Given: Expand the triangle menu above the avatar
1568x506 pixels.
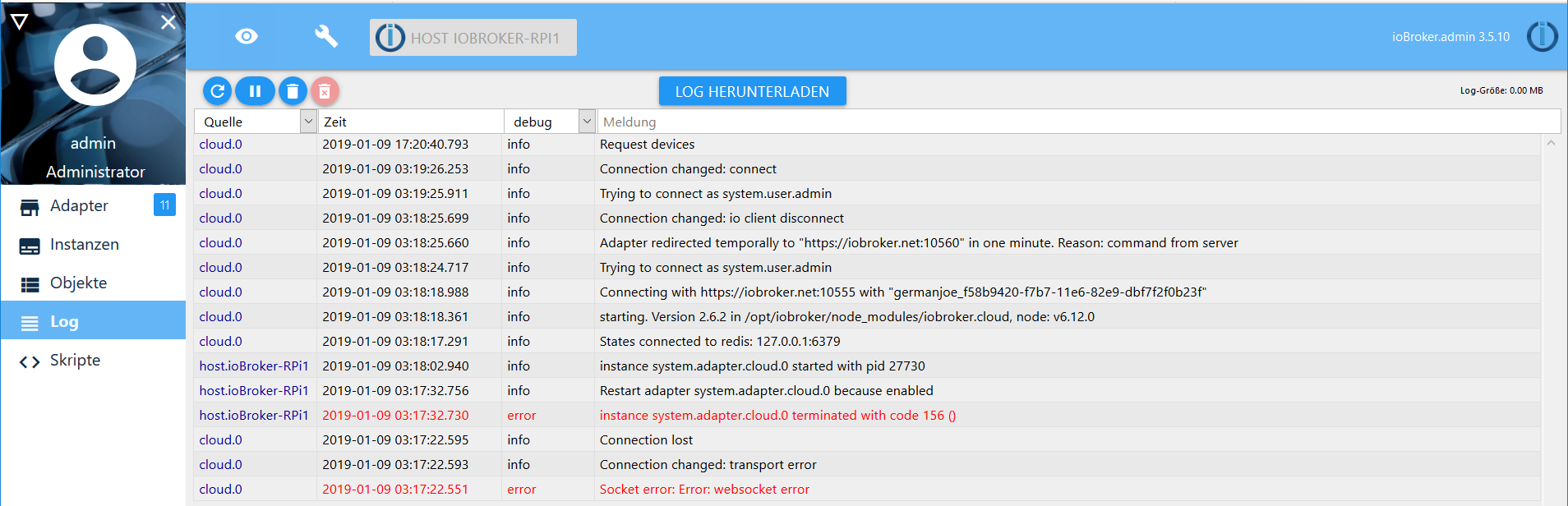Looking at the screenshot, I should [20, 21].
